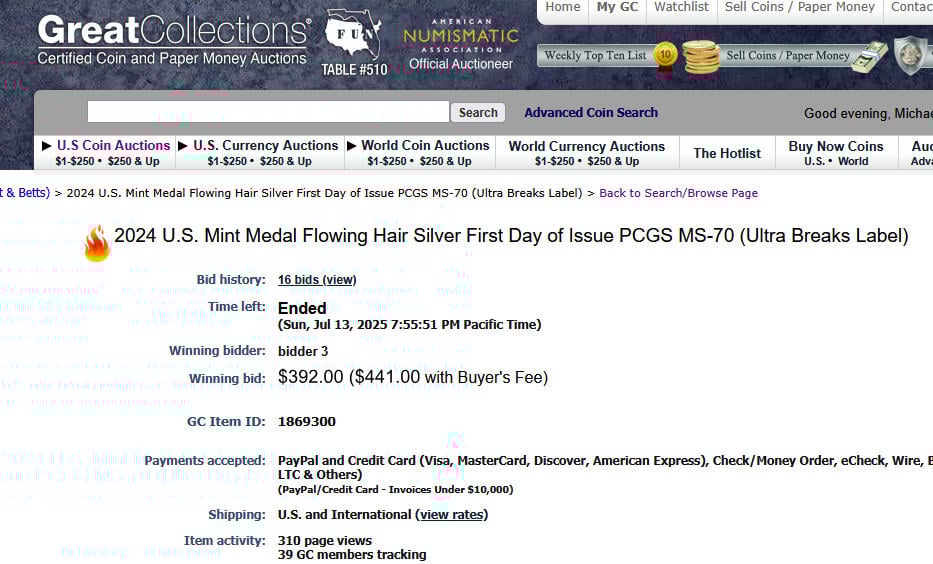Click the silver shield coin icon

point(909,55)
